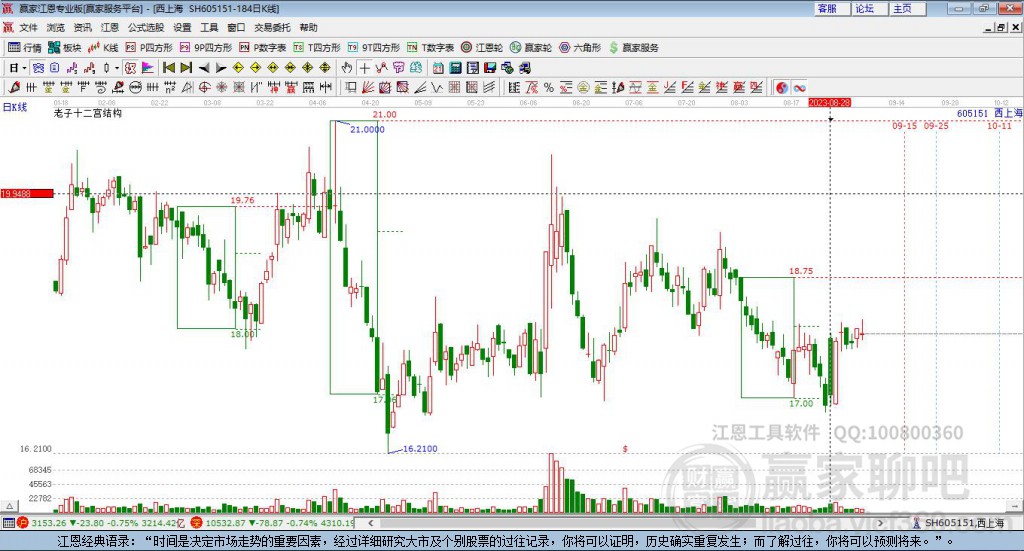Viewport: 1024px width, 551px height.
Task: Click the save floppy disk icon
Action: click(x=490, y=68)
